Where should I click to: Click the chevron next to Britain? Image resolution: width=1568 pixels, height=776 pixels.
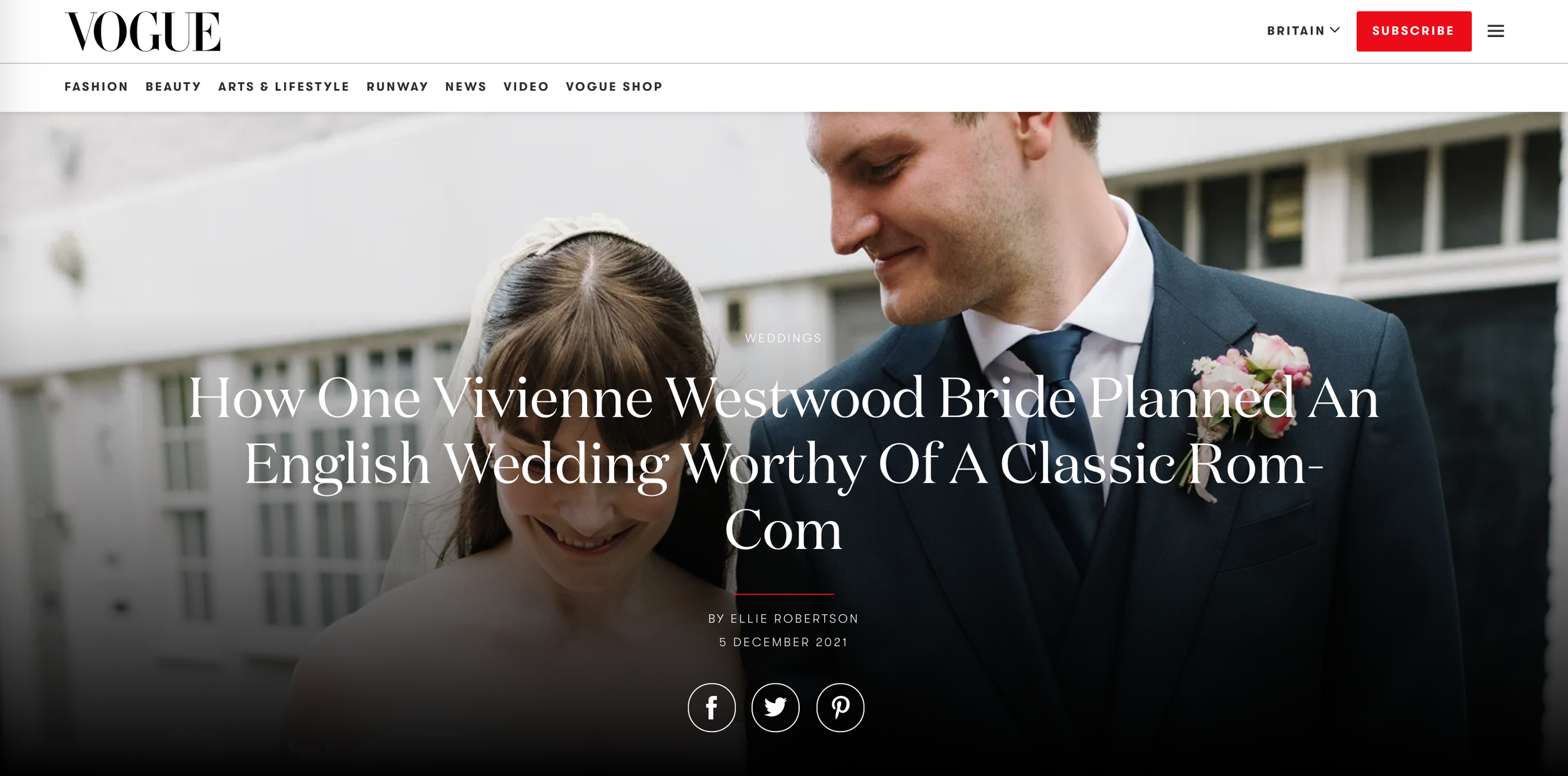click(1335, 30)
